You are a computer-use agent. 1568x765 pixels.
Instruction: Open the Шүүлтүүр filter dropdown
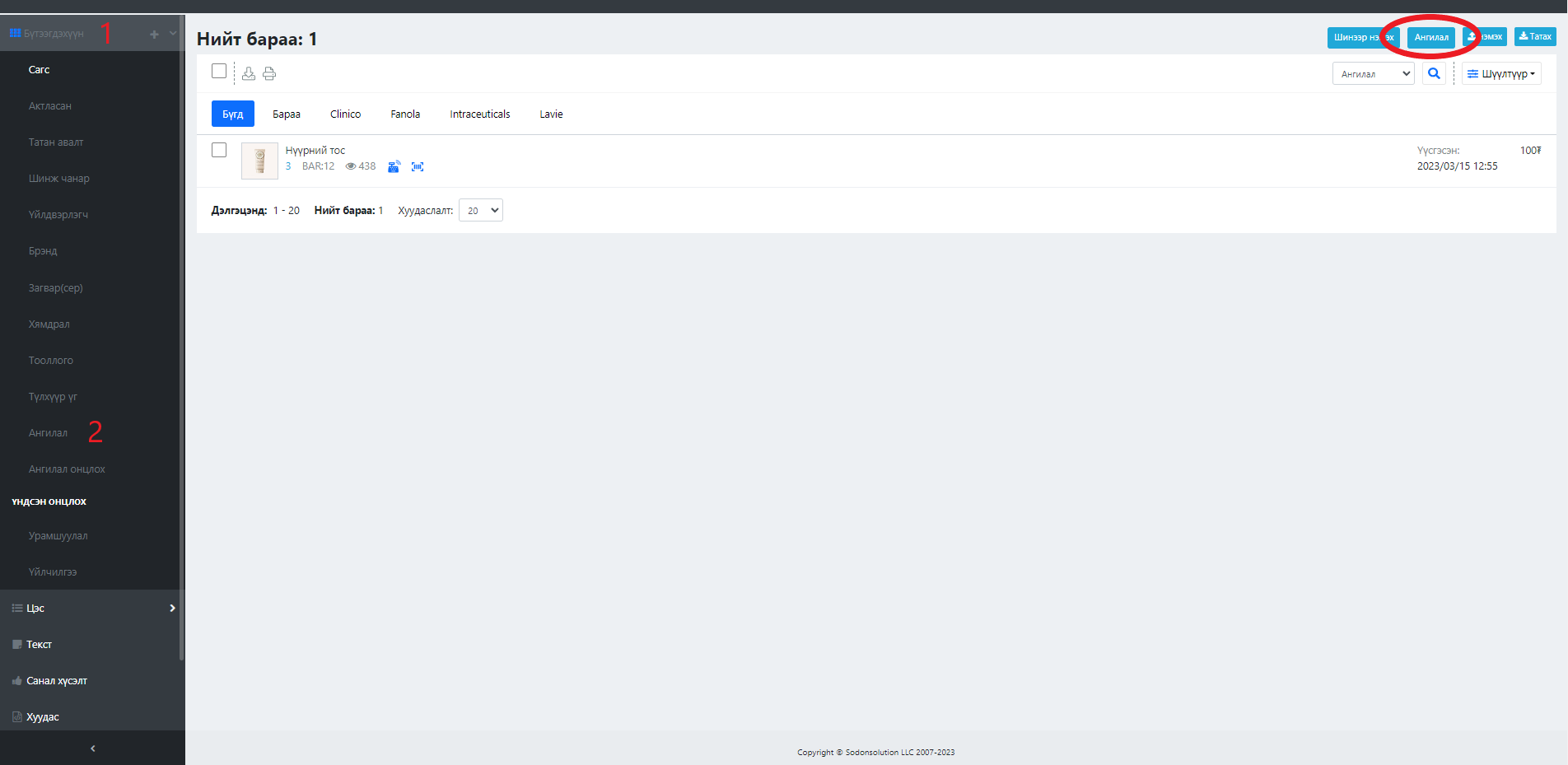(1500, 73)
